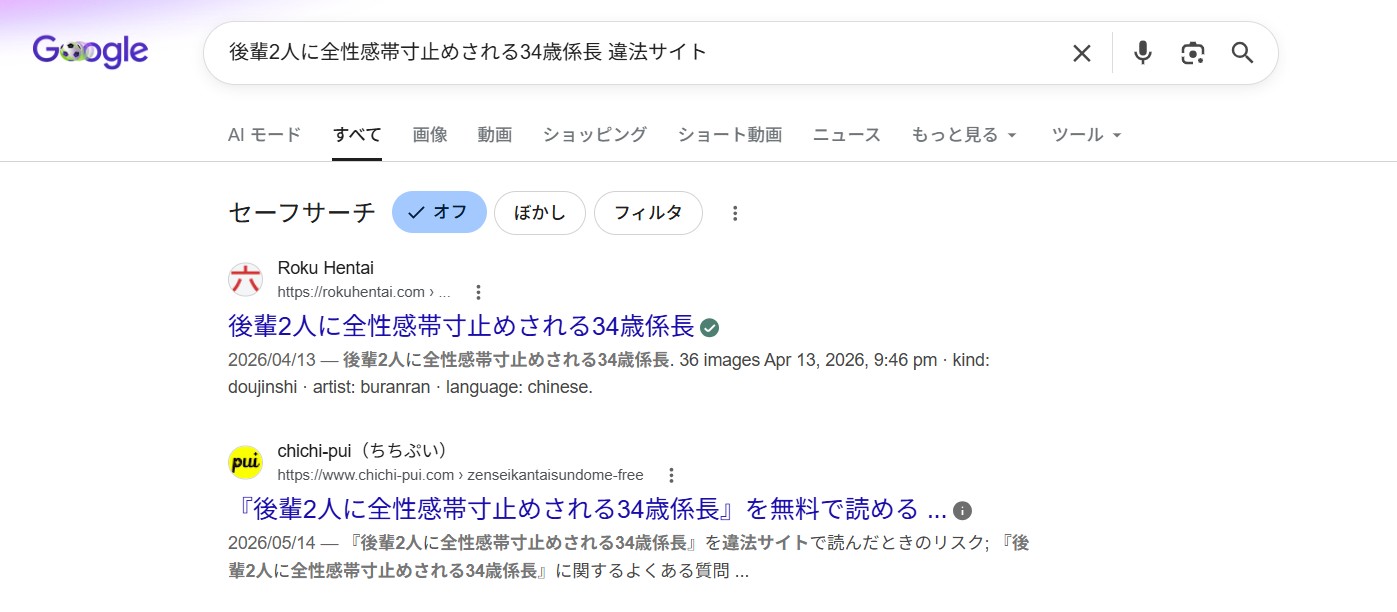Click the verified badge on the Roku Hentai title
This screenshot has height=612, width=1397.
pyautogui.click(x=710, y=327)
